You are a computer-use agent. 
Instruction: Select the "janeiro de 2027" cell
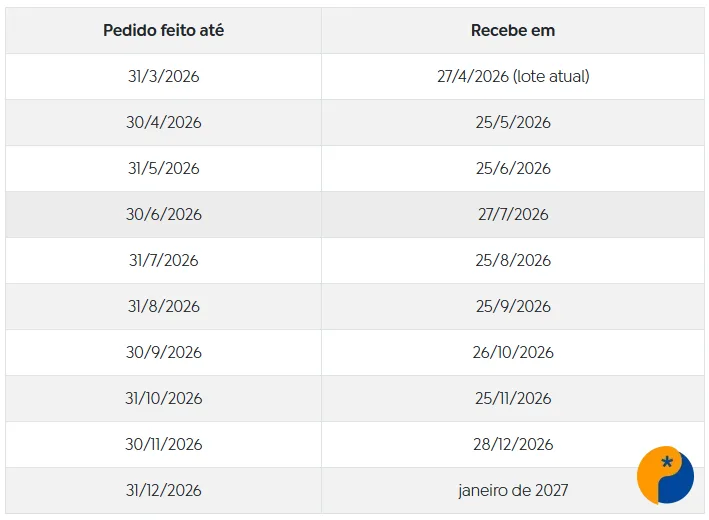(513, 490)
